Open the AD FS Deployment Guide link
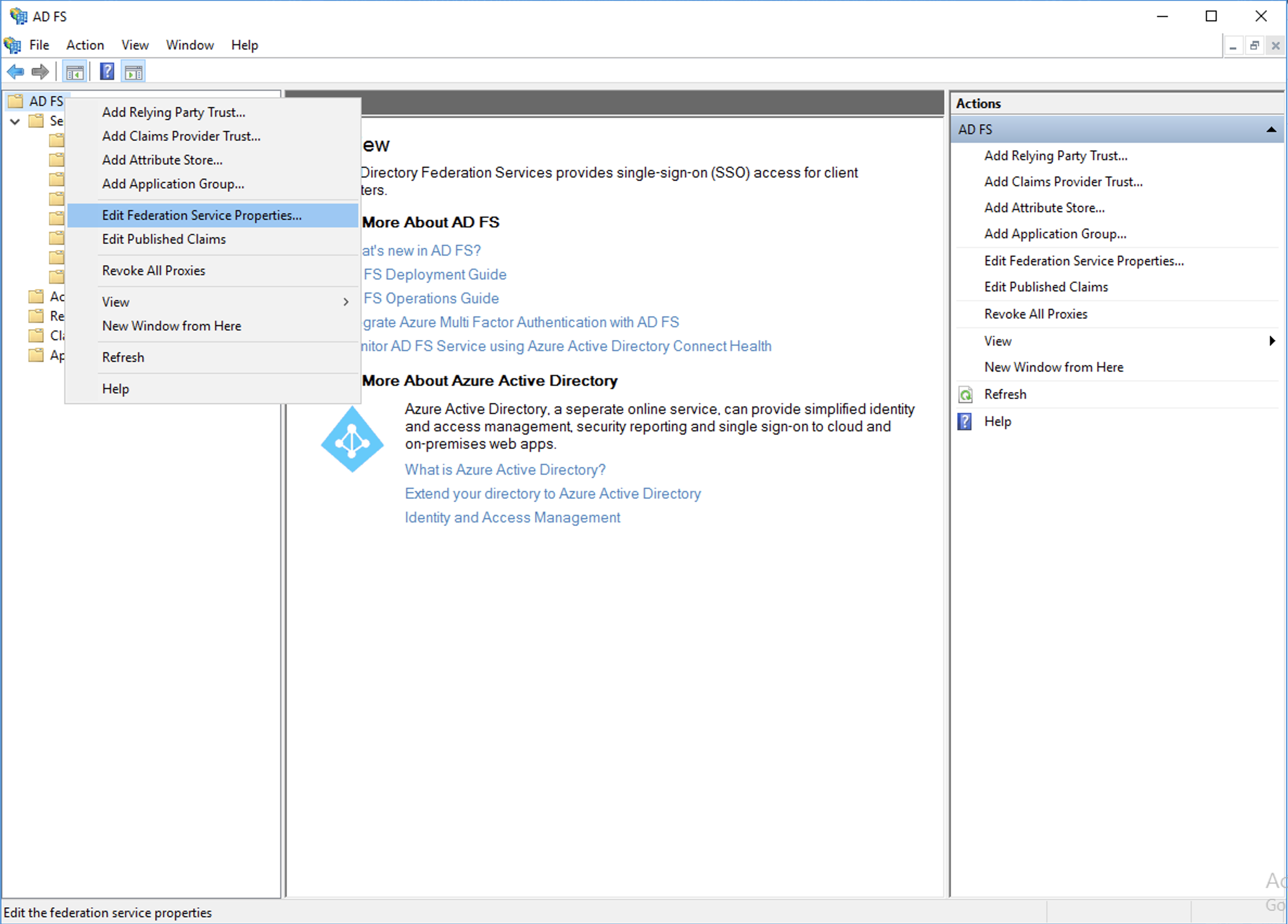This screenshot has height=924, width=1288. (434, 275)
